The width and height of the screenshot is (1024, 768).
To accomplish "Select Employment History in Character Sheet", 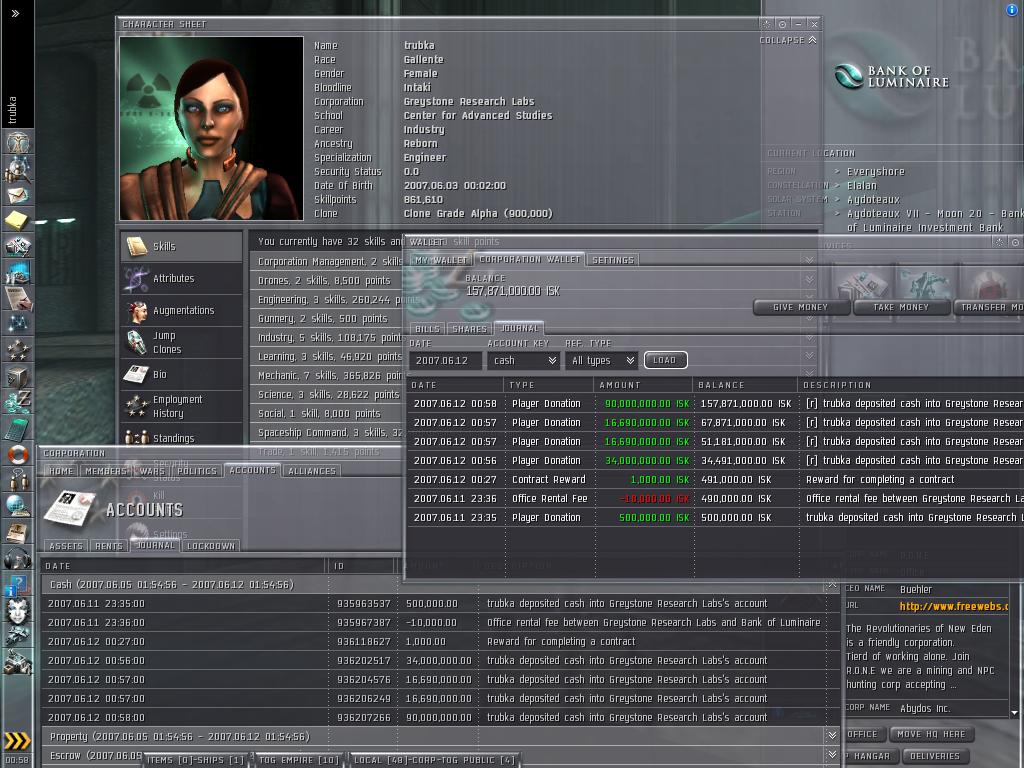I will tap(181, 406).
